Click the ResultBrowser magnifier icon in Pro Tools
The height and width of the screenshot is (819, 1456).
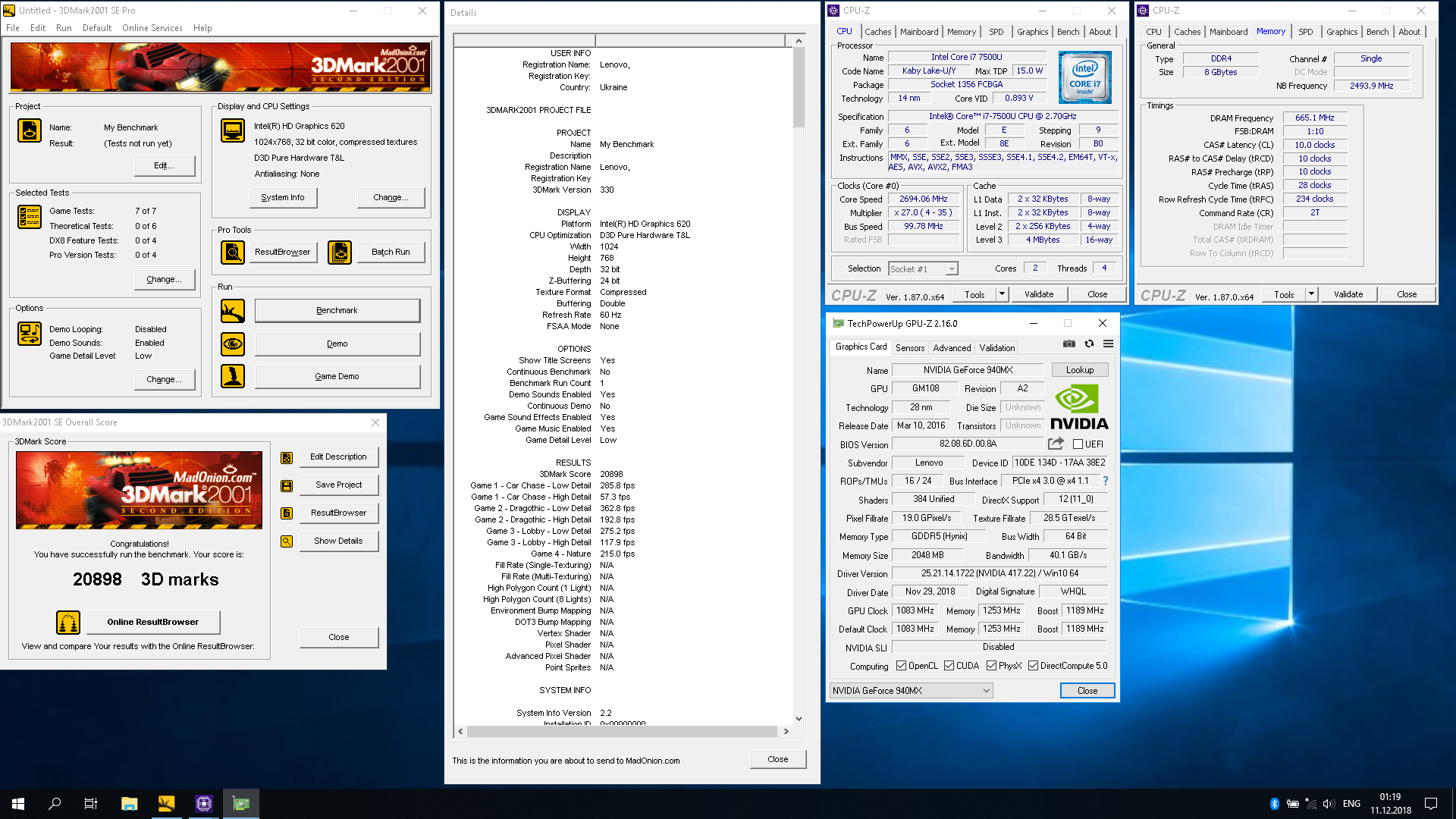[x=233, y=253]
